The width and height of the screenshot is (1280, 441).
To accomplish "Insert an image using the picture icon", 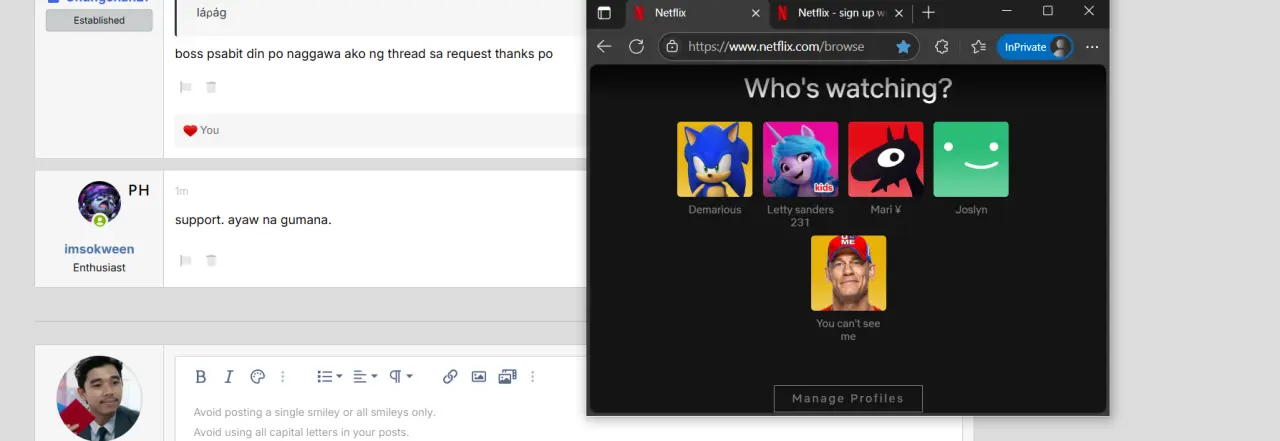I will [479, 377].
